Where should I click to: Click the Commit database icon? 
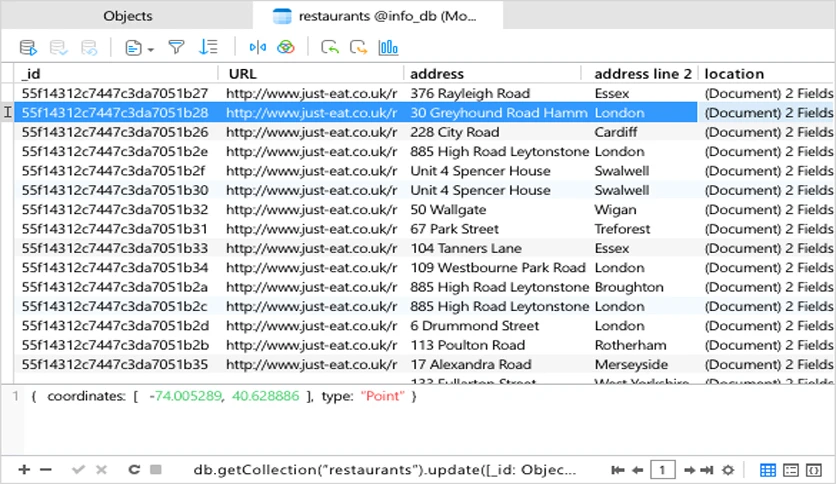click(x=58, y=48)
